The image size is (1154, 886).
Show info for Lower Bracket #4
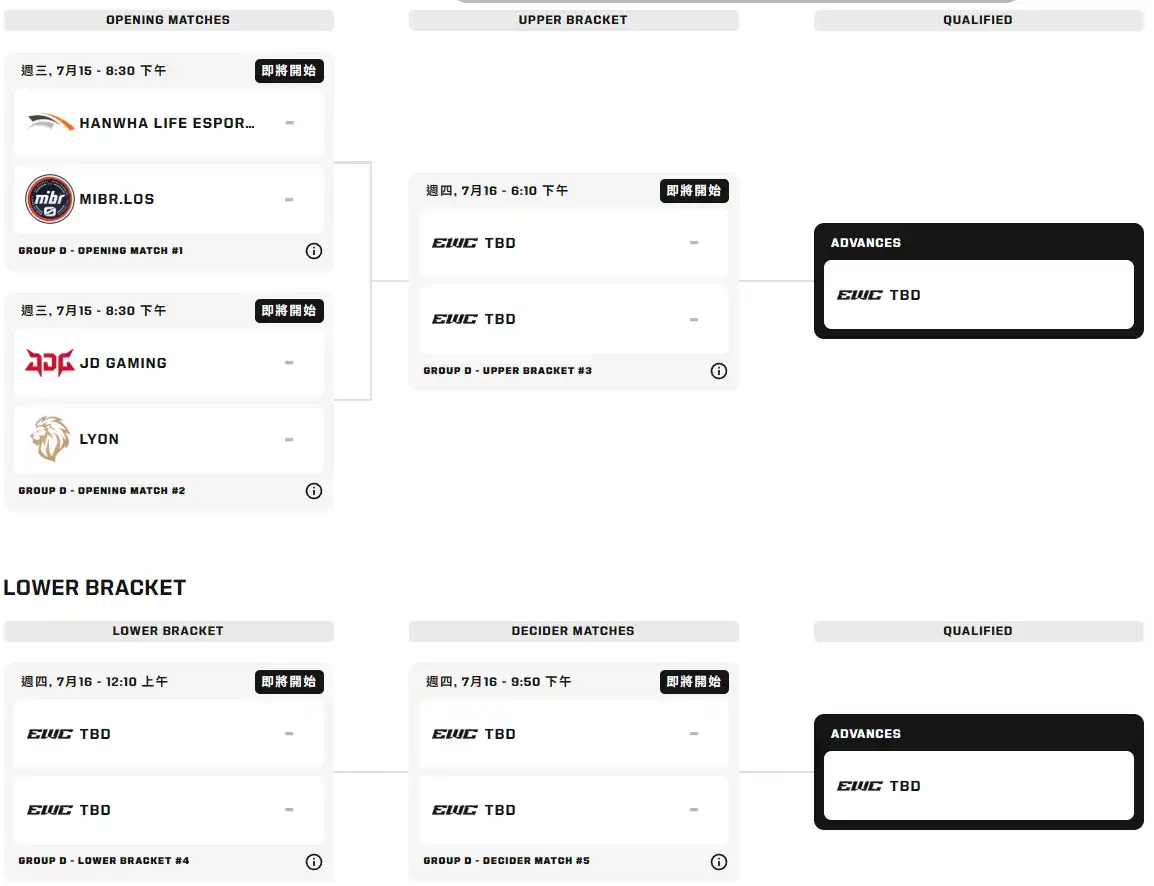click(x=314, y=862)
